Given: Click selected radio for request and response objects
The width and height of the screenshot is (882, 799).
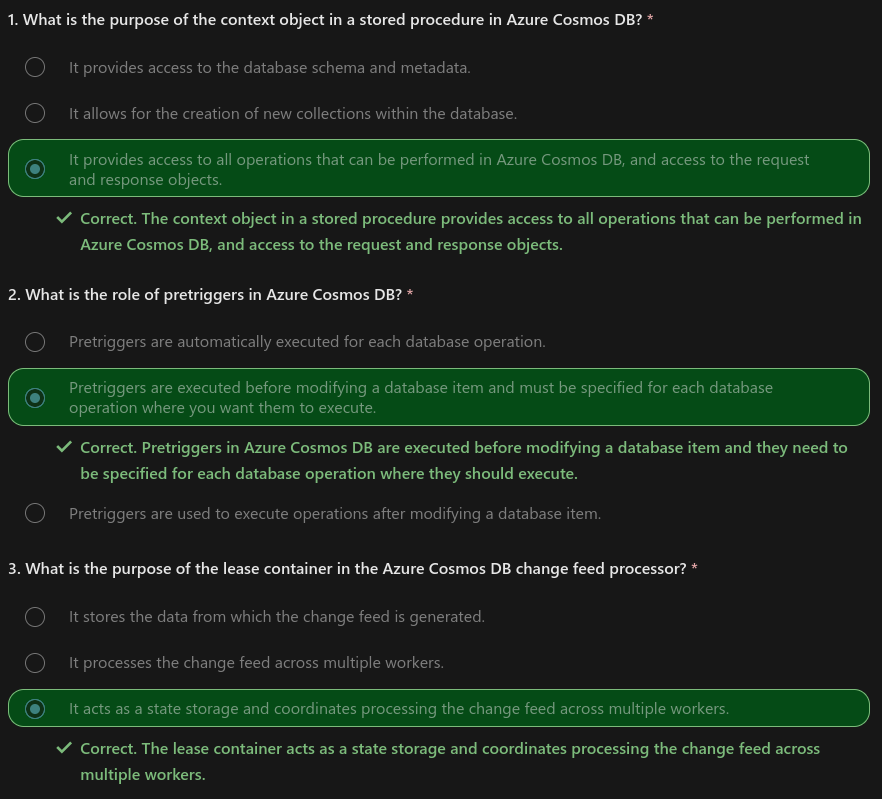Looking at the screenshot, I should pyautogui.click(x=35, y=169).
